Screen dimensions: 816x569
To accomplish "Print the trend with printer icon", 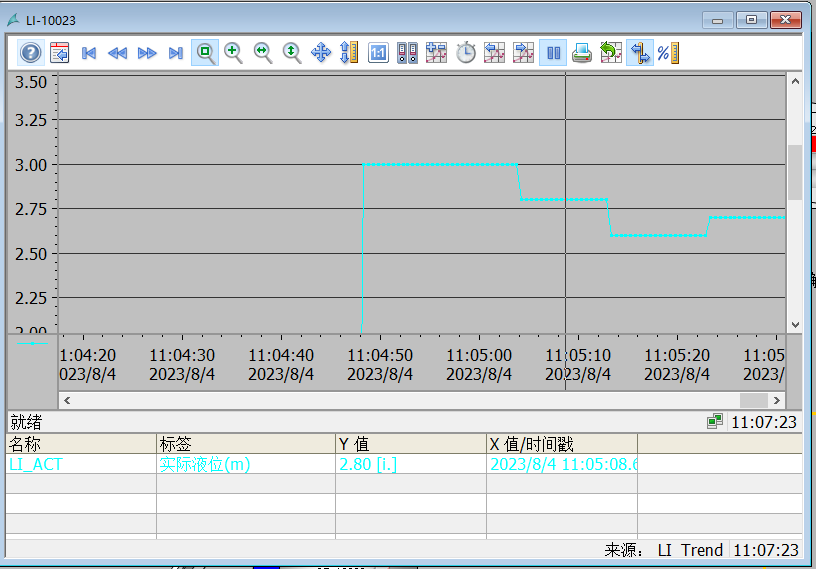I will coord(582,53).
